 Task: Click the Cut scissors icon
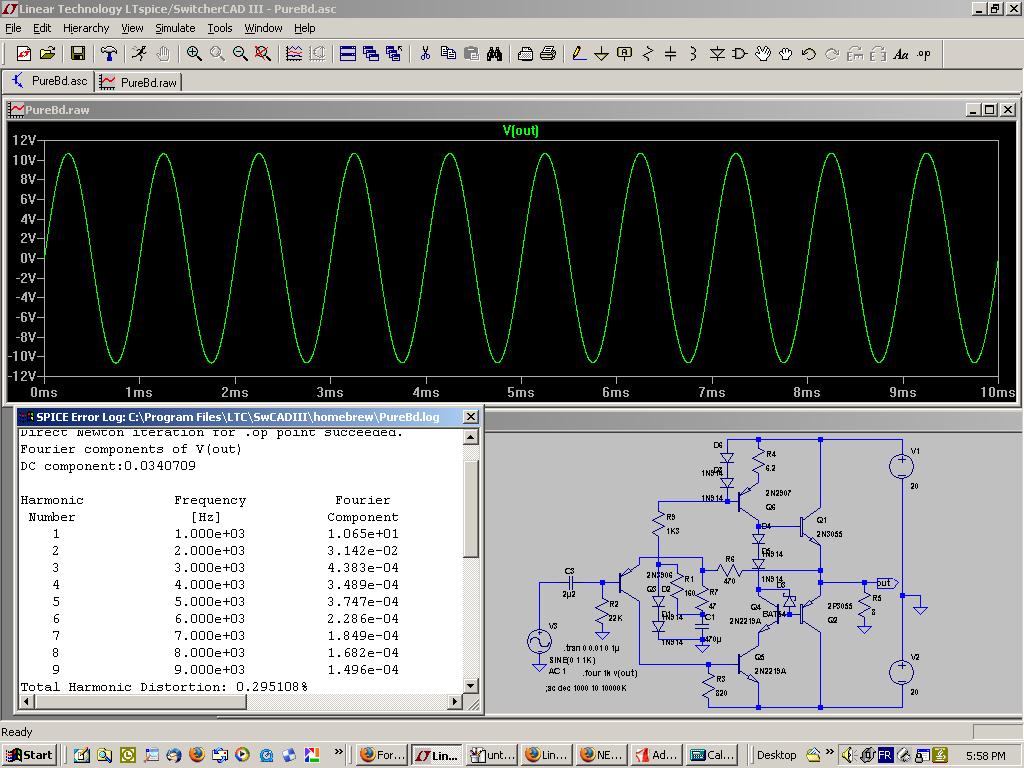(425, 54)
